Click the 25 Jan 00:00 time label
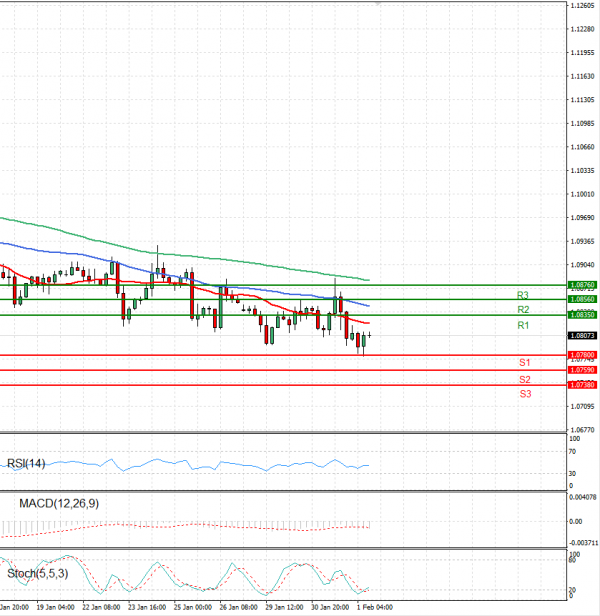 (193, 607)
